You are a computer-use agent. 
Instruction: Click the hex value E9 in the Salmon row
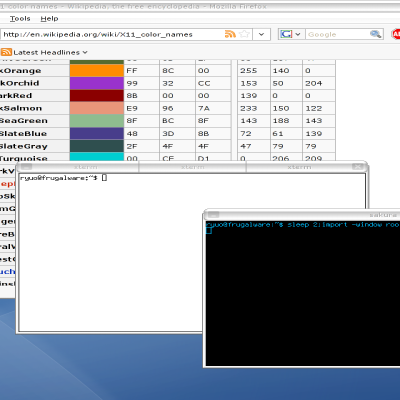click(132, 108)
